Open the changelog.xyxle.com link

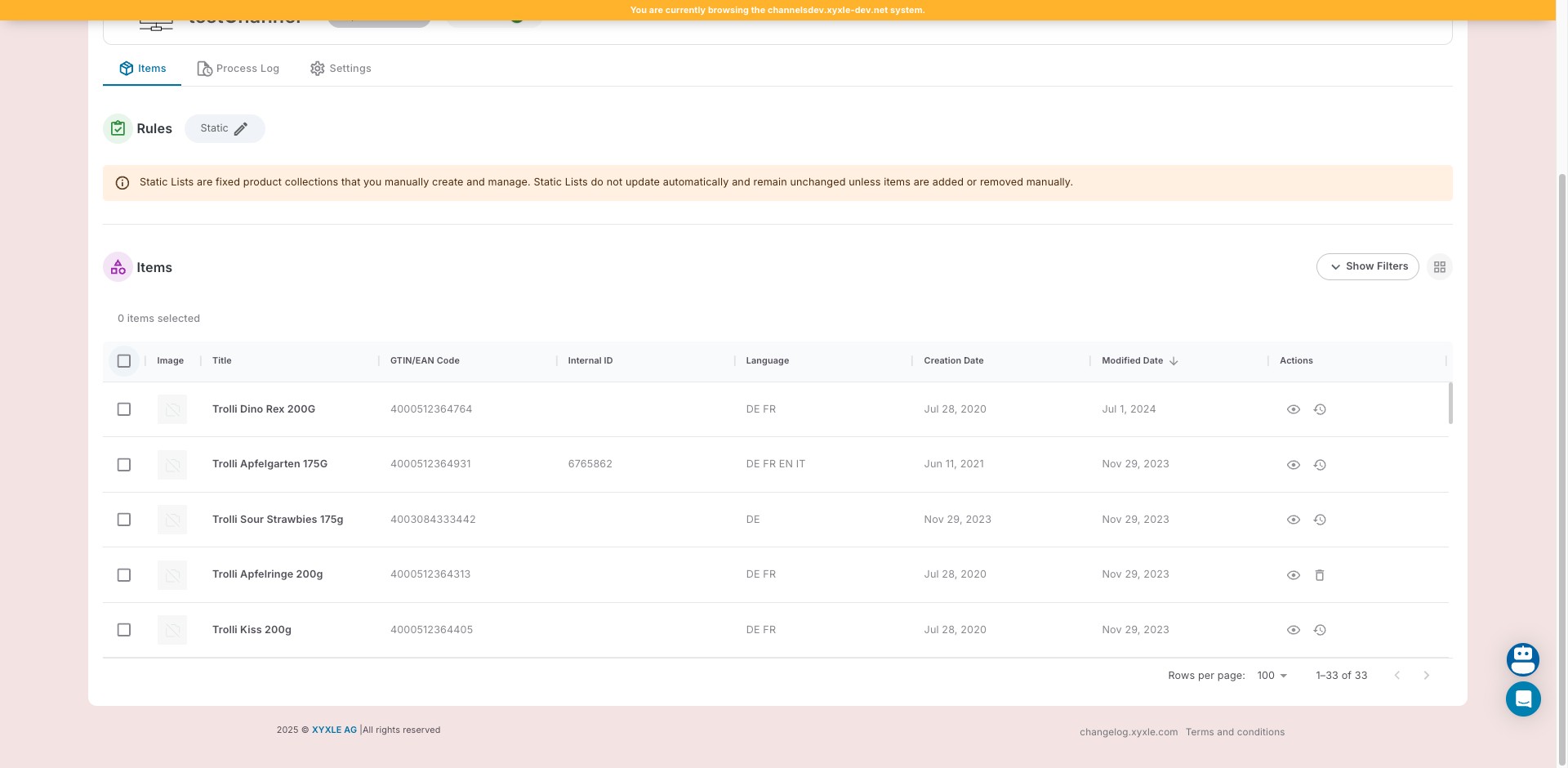coord(1128,732)
